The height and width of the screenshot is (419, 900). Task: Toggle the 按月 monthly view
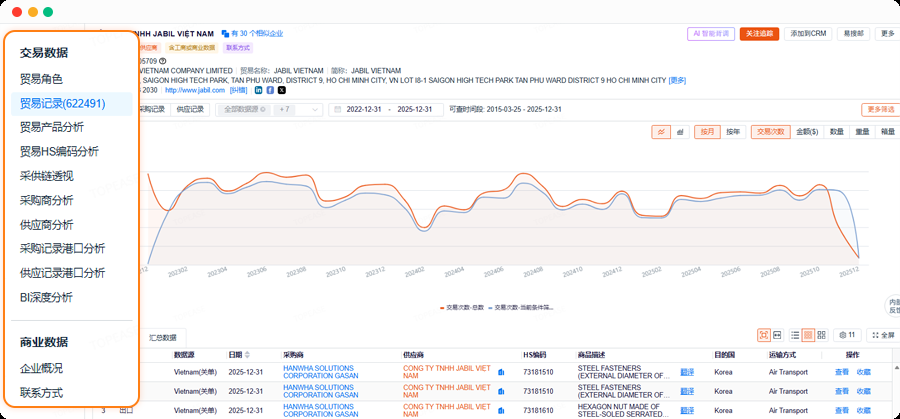pyautogui.click(x=708, y=131)
